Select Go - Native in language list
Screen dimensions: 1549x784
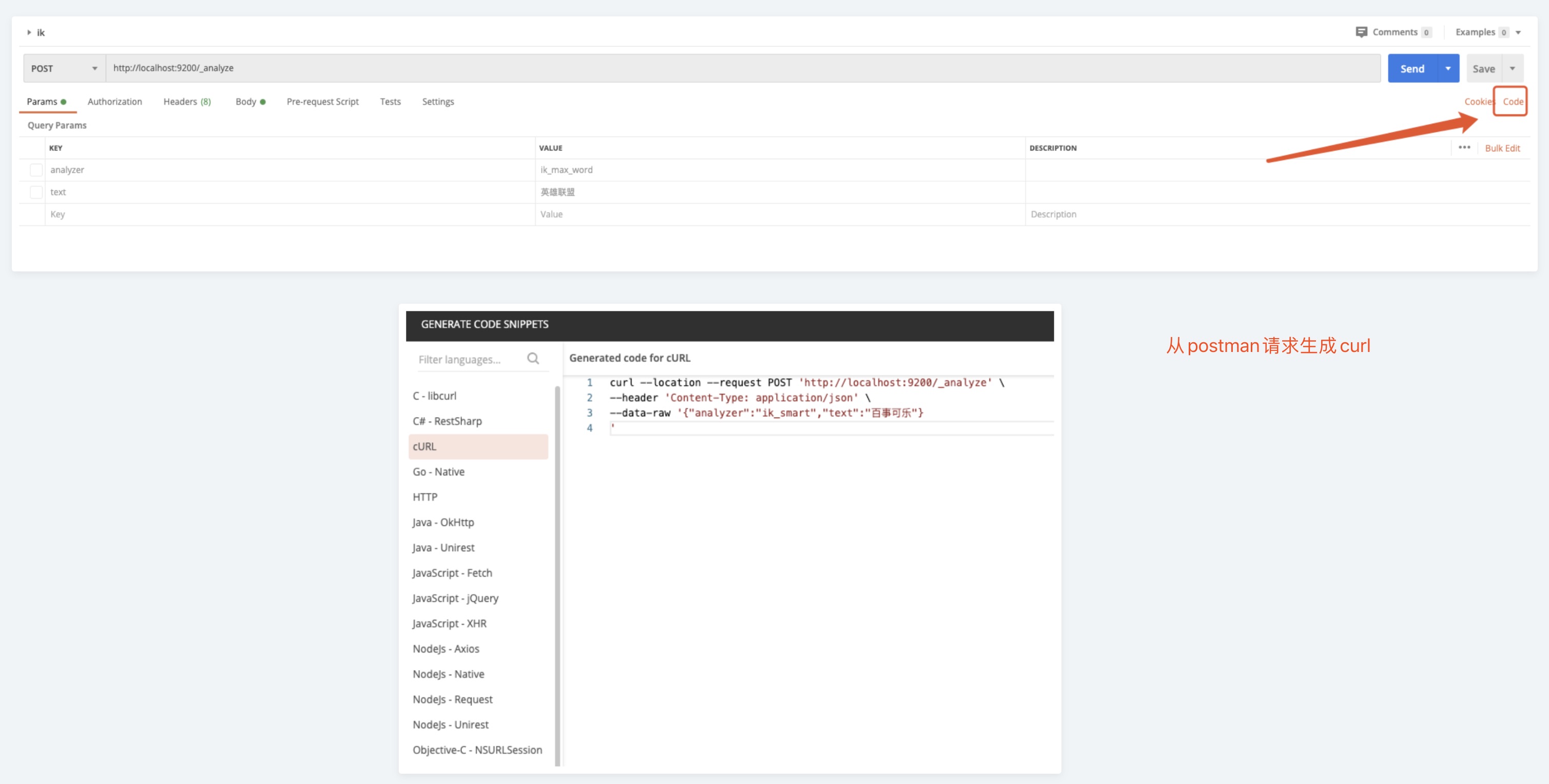pyautogui.click(x=438, y=472)
